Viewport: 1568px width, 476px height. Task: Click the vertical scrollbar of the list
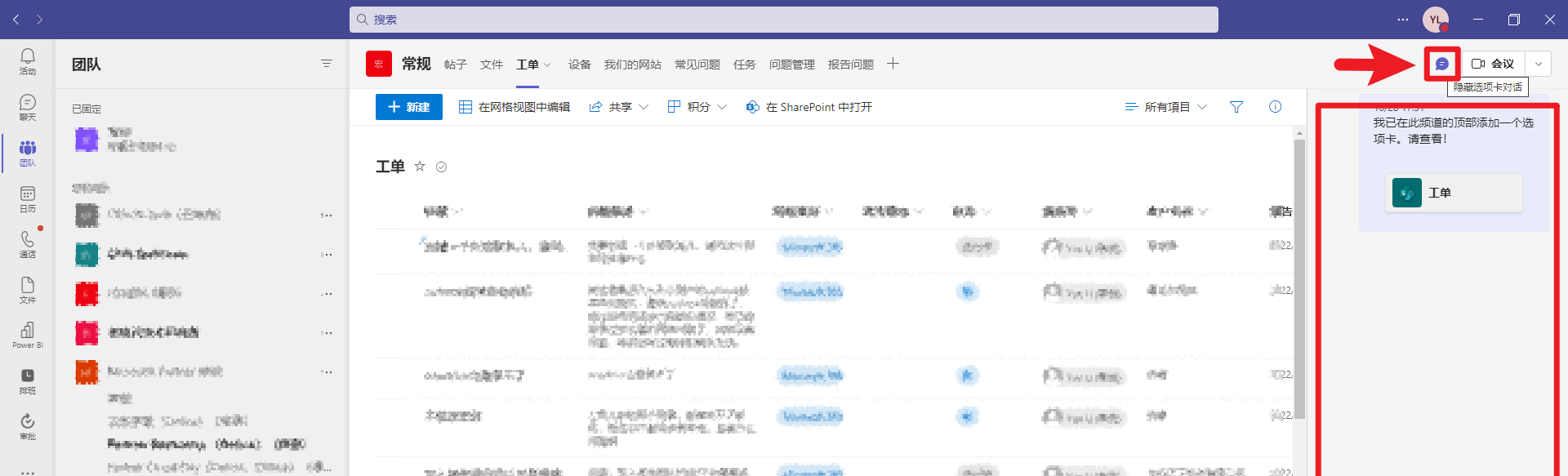(x=1299, y=278)
